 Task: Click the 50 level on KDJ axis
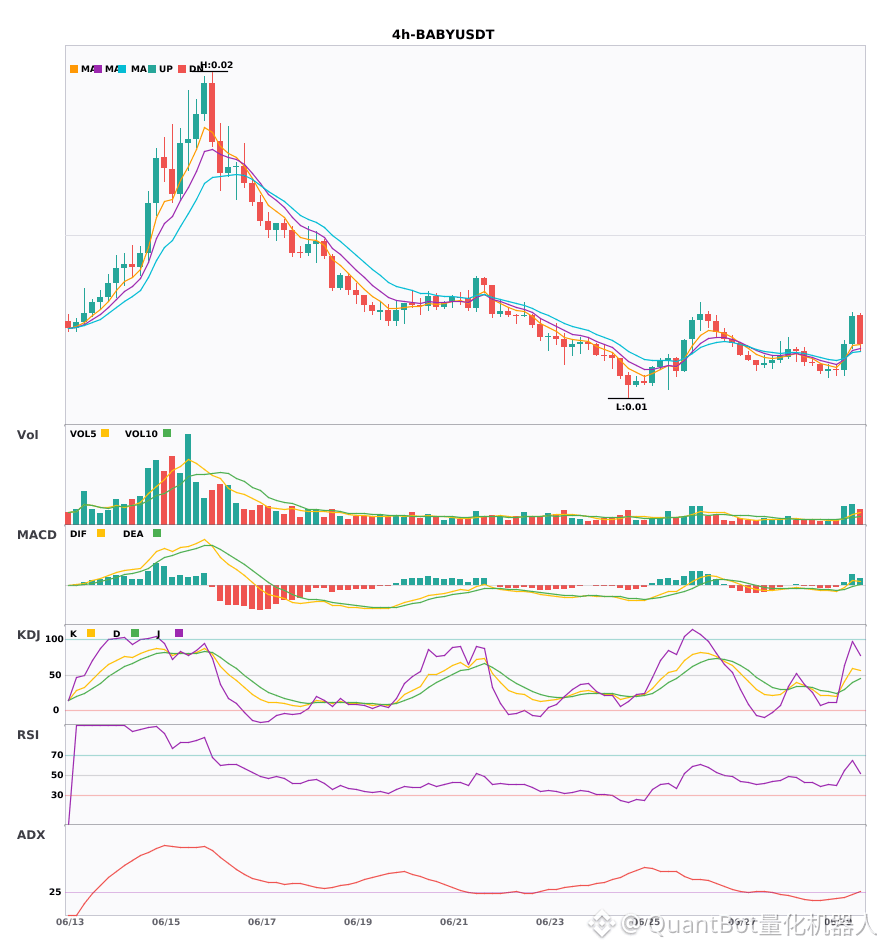(x=56, y=675)
